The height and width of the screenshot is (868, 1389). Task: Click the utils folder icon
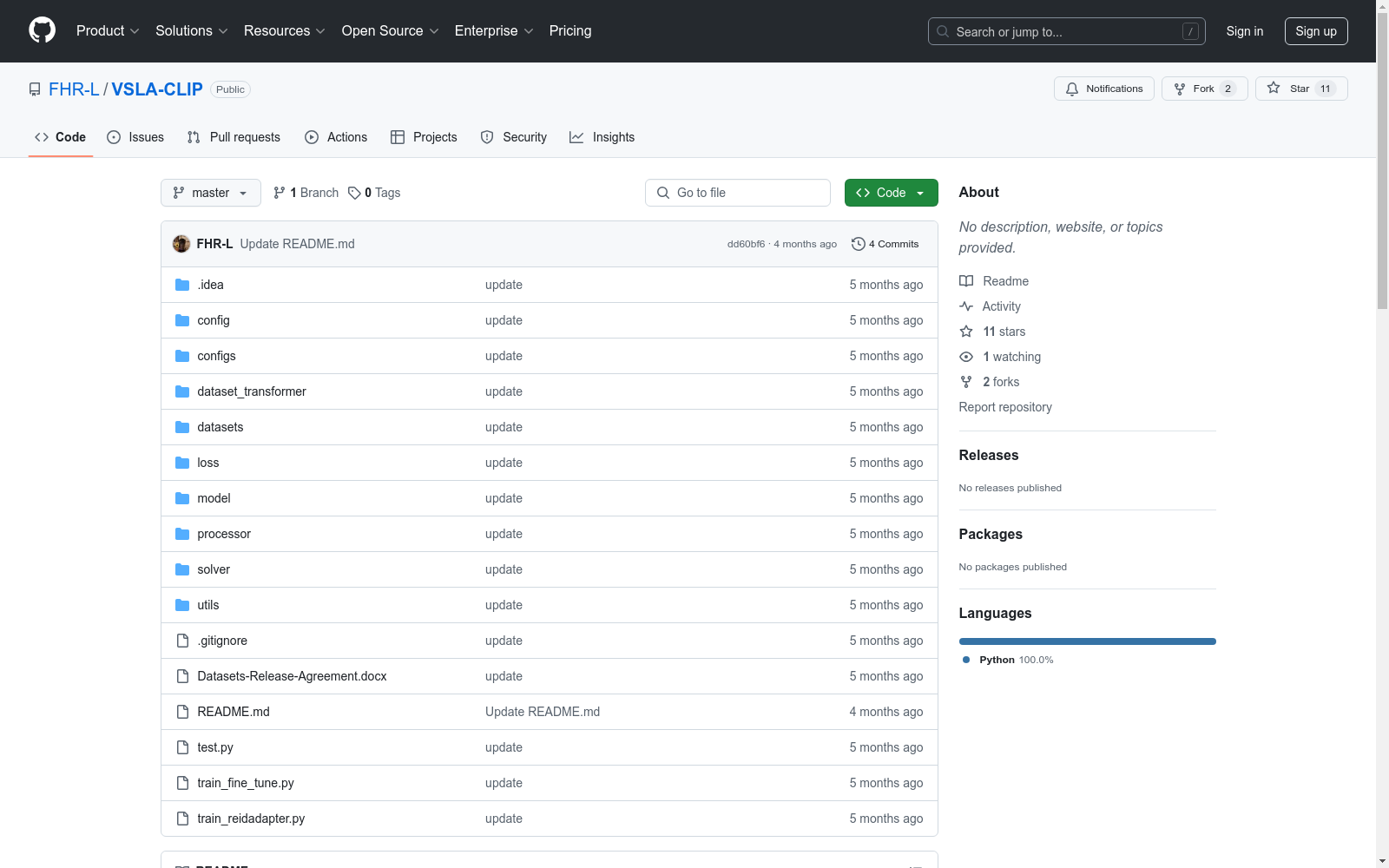click(182, 605)
